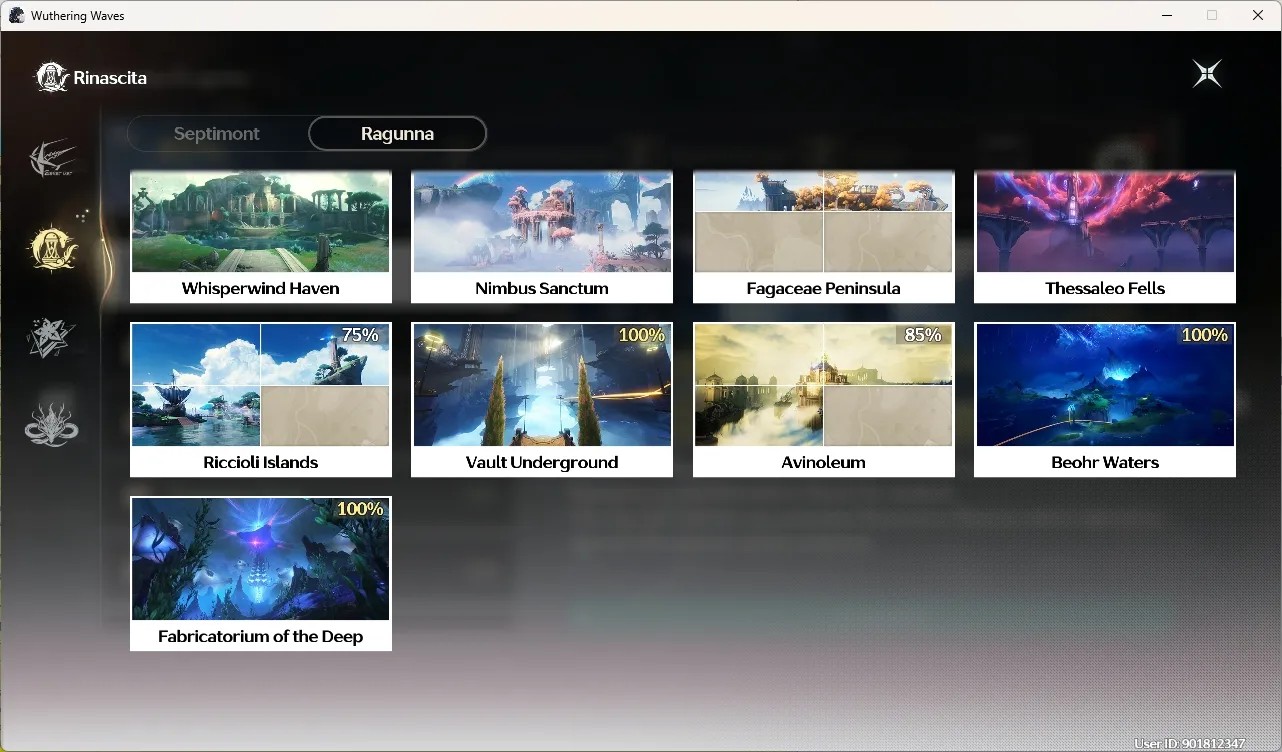Open the Nimbus Sanctum area card
This screenshot has width=1282, height=752.
pos(542,237)
